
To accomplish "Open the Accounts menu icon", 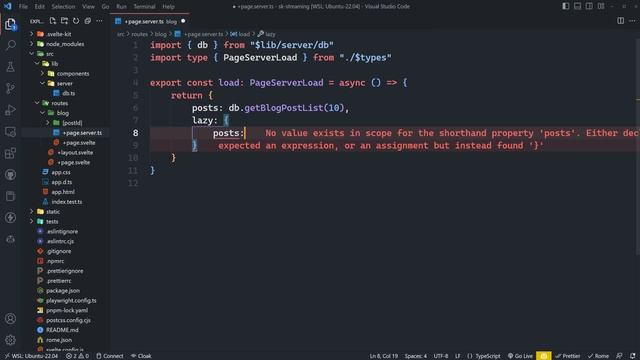I will [11, 318].
